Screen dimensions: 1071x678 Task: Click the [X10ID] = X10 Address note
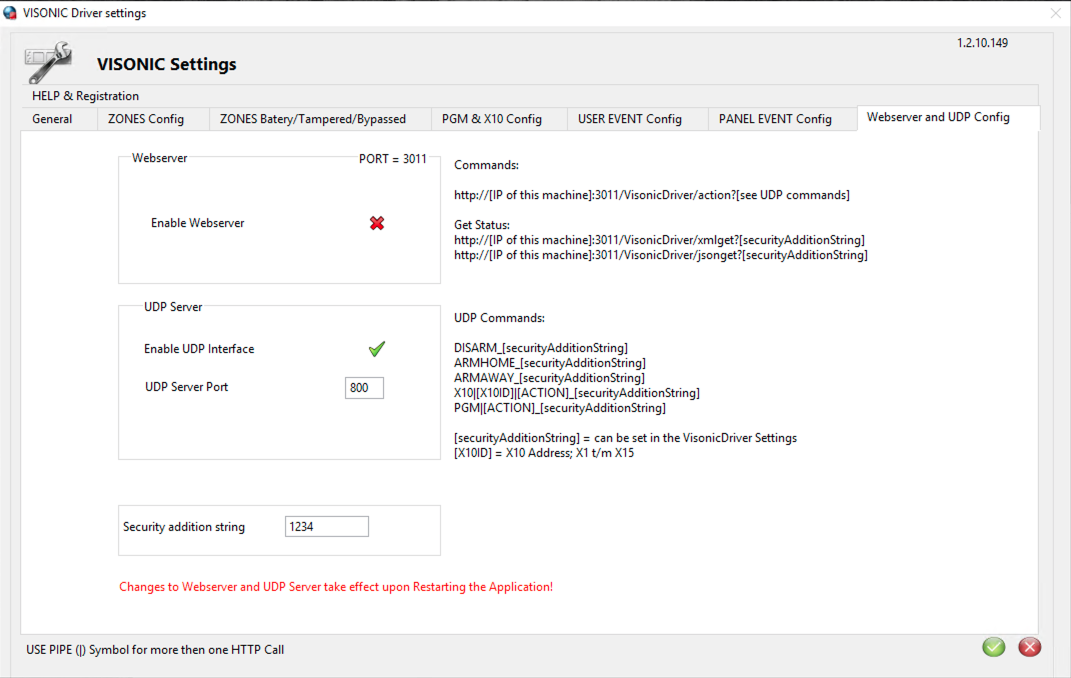(544, 453)
